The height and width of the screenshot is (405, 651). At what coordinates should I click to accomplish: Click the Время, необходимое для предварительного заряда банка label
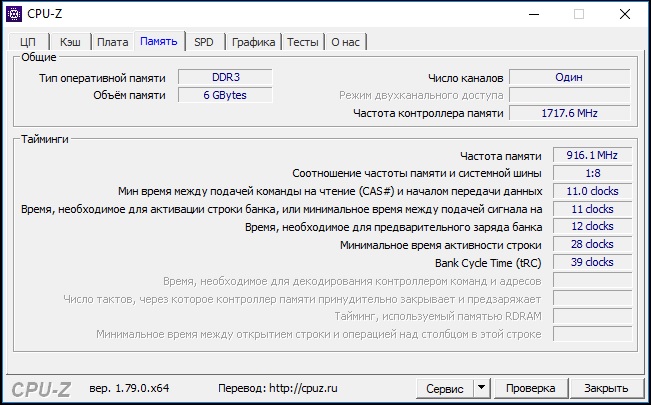point(393,227)
